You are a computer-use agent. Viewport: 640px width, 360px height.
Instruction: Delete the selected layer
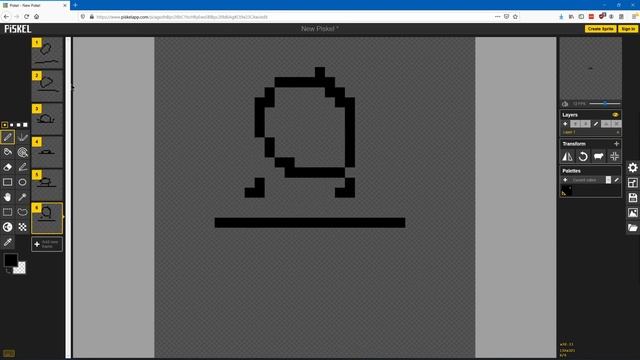tap(616, 124)
